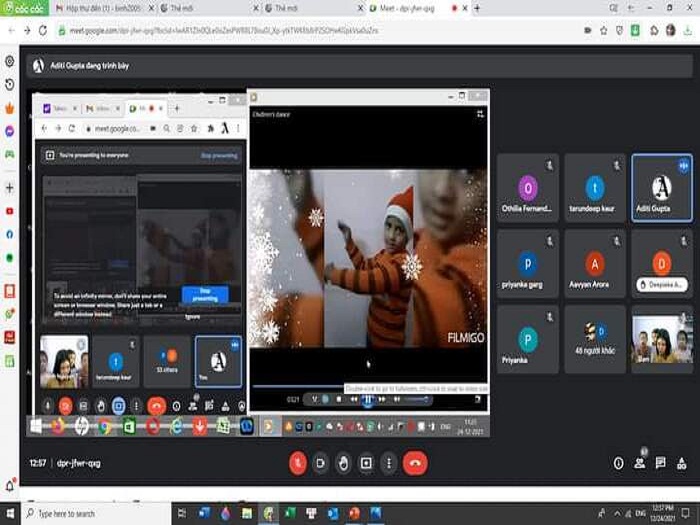Open the green extension icon in address bar
Viewport: 700px width, 525px height.
pos(635,30)
